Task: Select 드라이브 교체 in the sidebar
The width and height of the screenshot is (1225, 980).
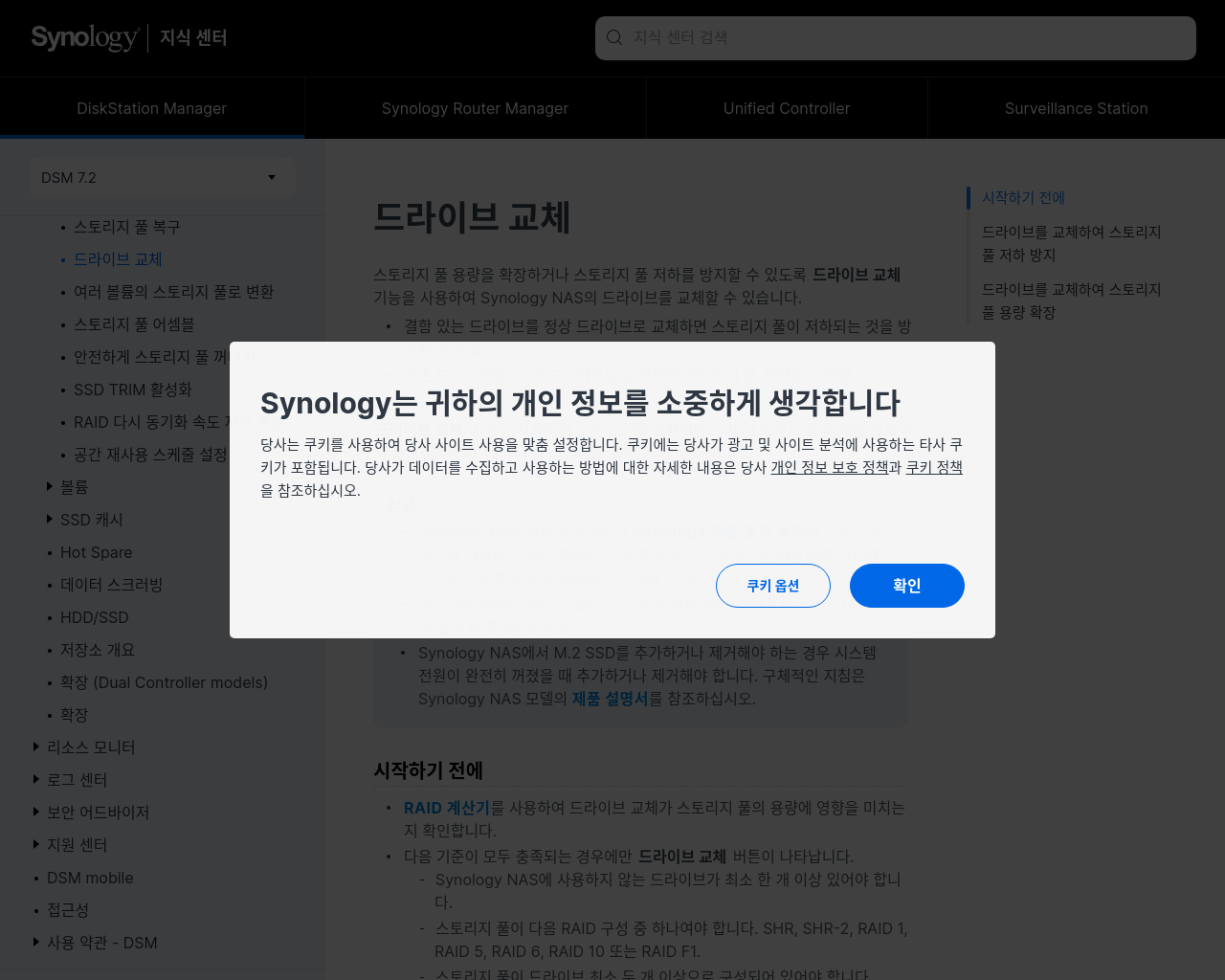Action: [x=118, y=259]
